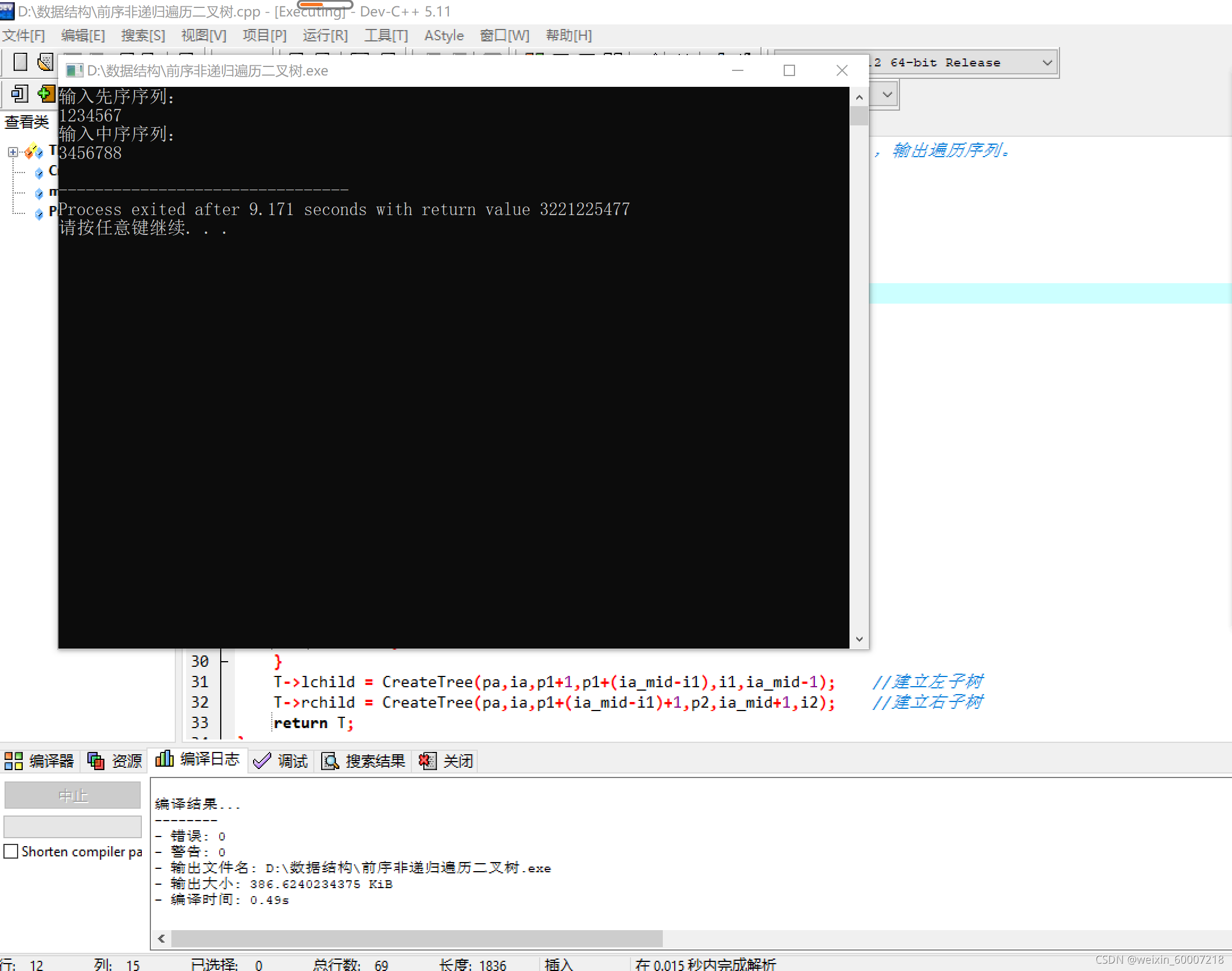
Task: Open the 编译器 panel icon tab
Action: click(39, 760)
